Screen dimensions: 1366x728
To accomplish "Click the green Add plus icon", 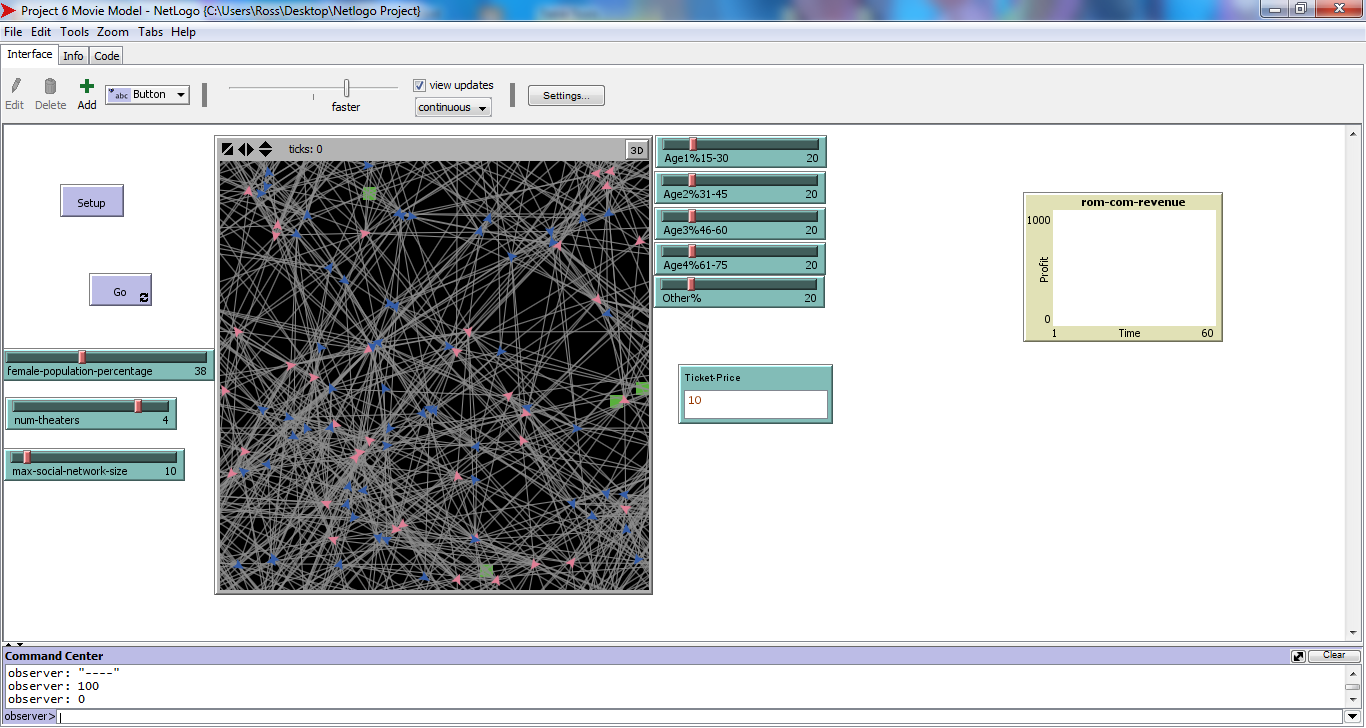I will pyautogui.click(x=87, y=87).
